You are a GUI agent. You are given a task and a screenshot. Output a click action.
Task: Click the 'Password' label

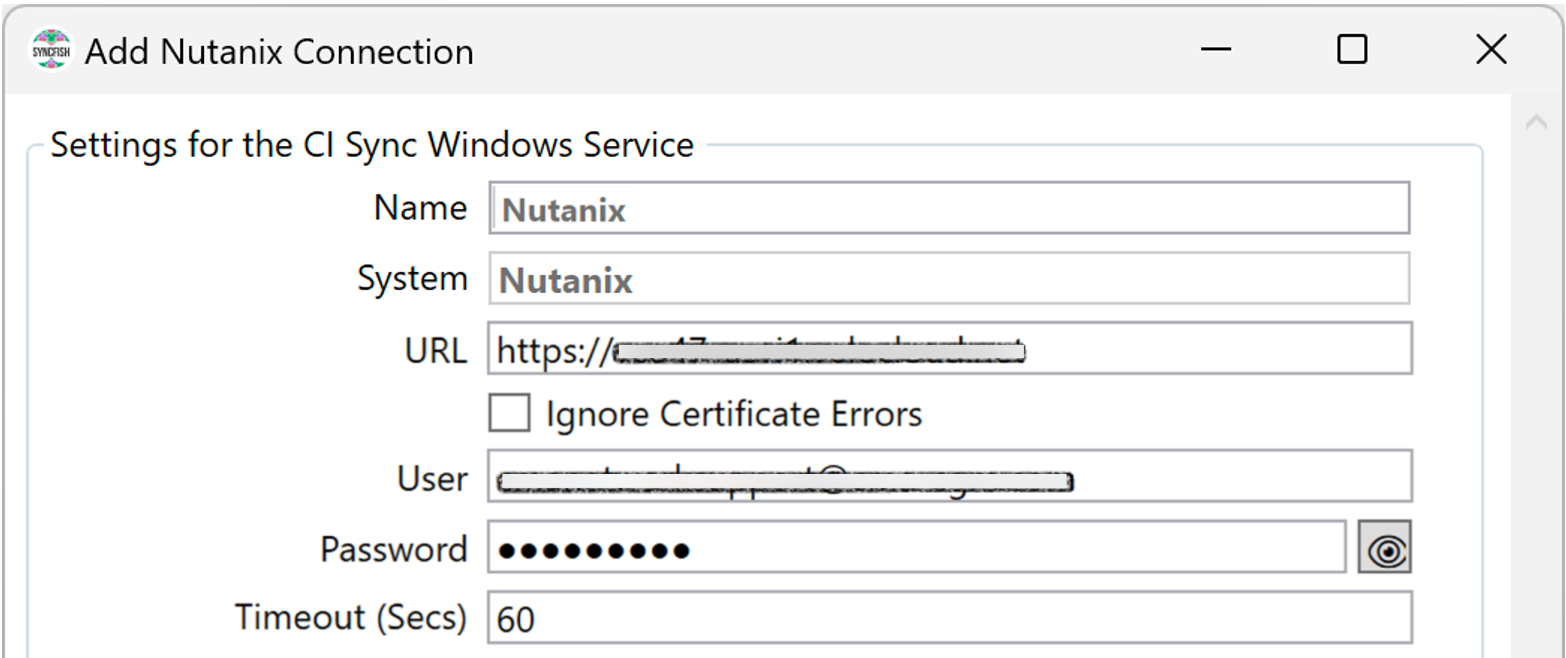[x=393, y=548]
